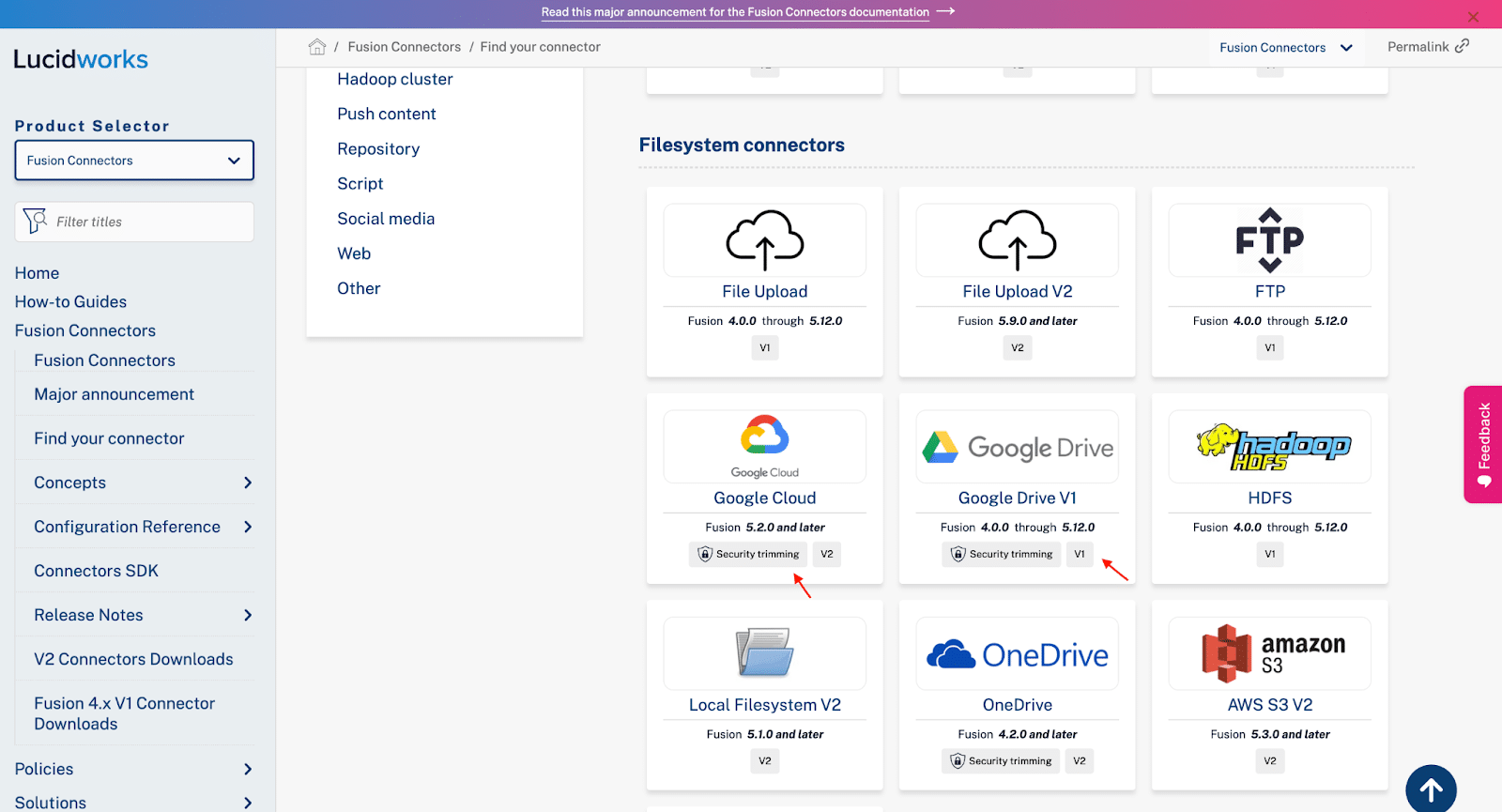Expand the Policies section
The height and width of the screenshot is (812, 1502).
click(x=248, y=769)
